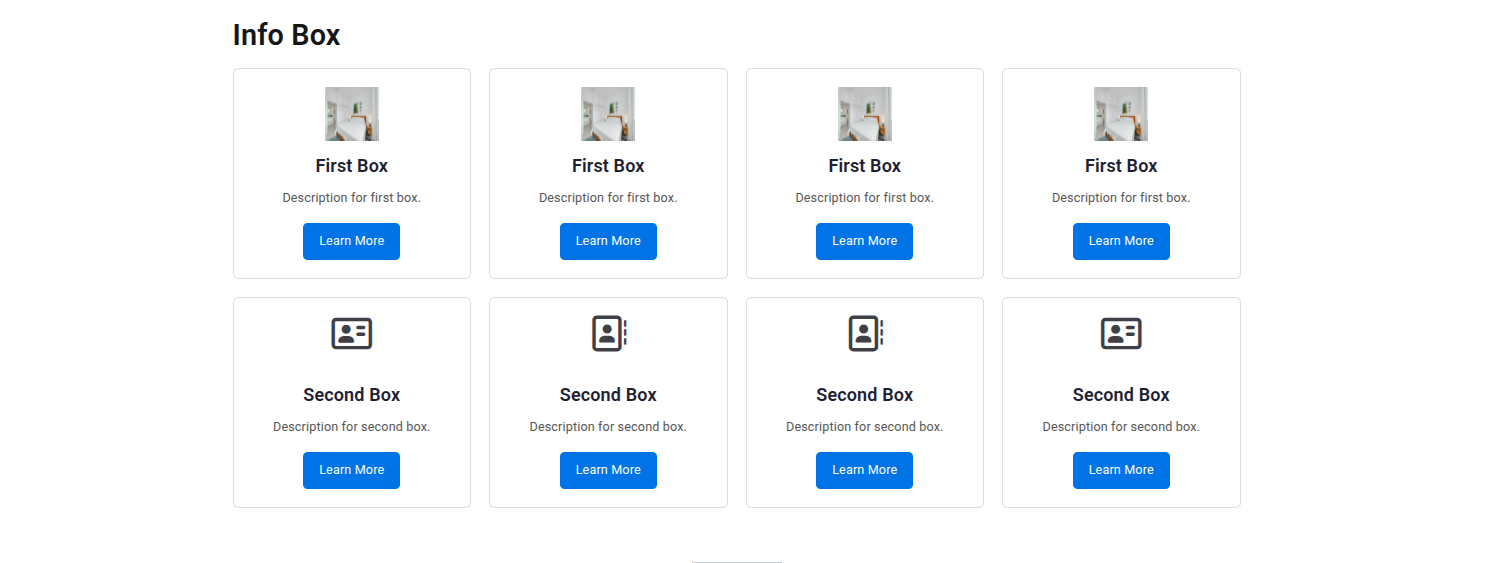The height and width of the screenshot is (563, 1491).
Task: Select the First Box title in the first card
Action: tap(352, 166)
